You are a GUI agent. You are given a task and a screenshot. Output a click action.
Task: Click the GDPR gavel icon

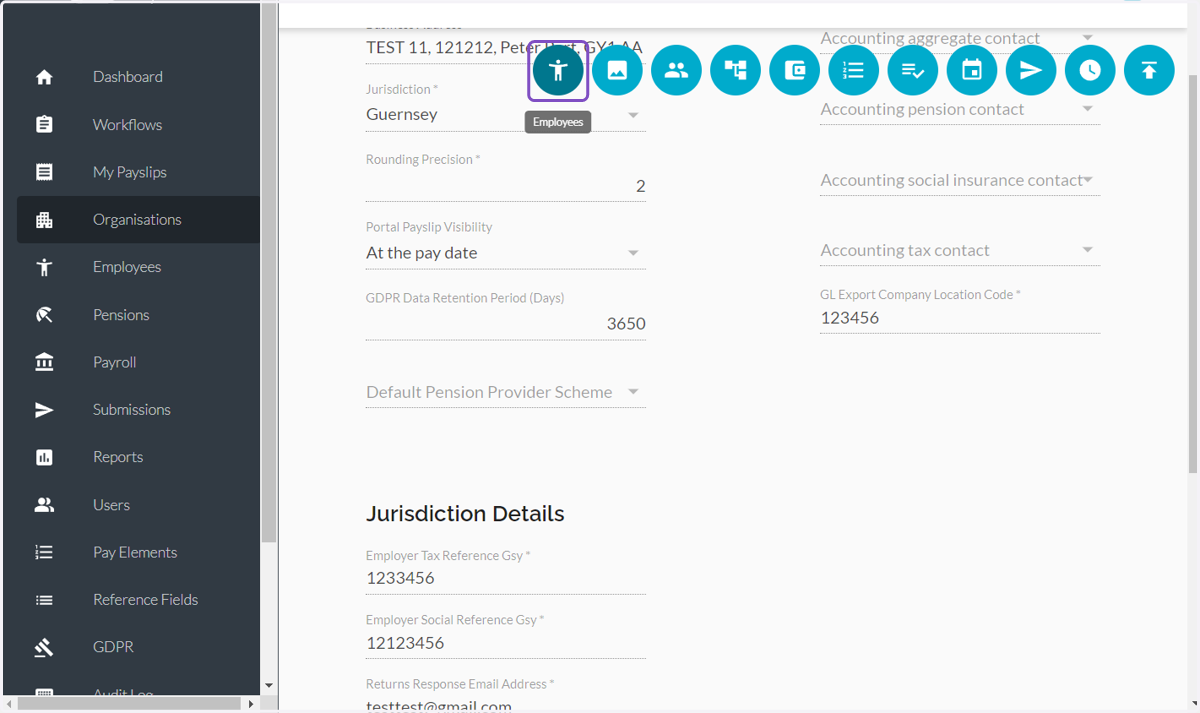click(44, 647)
